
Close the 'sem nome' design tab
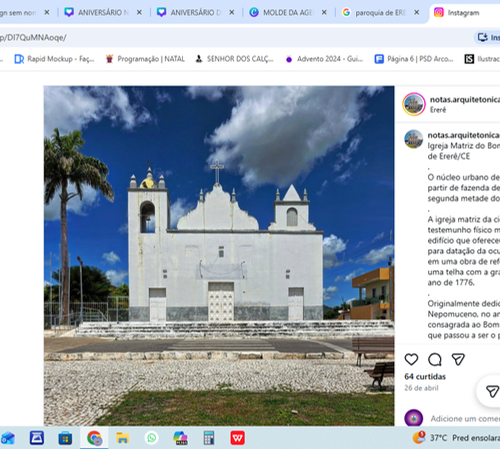[x=47, y=12]
